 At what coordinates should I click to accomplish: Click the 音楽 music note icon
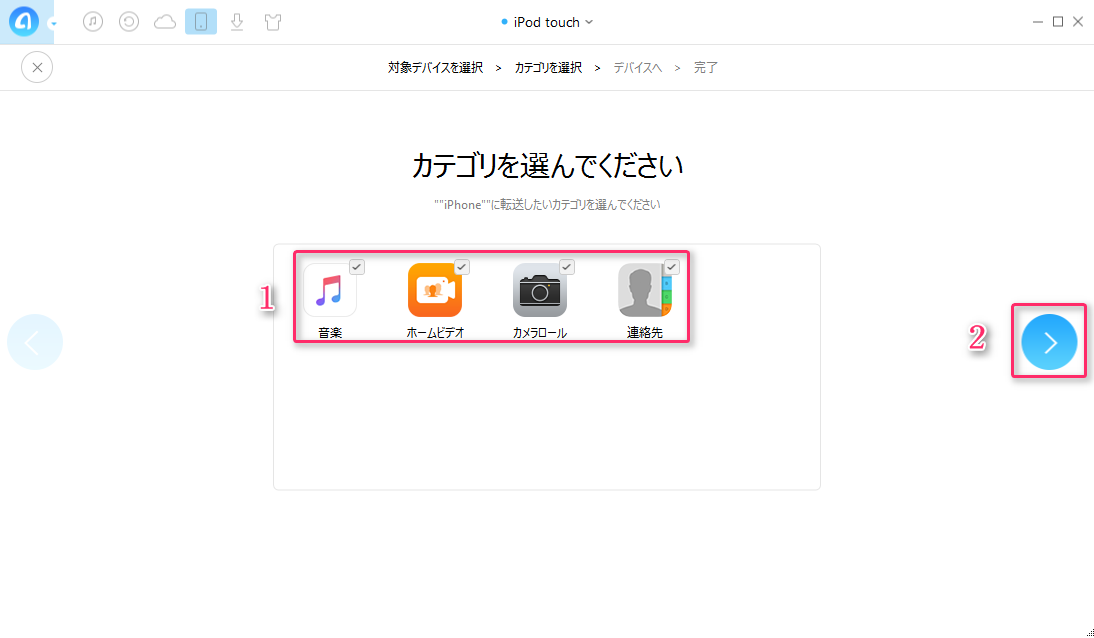tap(330, 290)
